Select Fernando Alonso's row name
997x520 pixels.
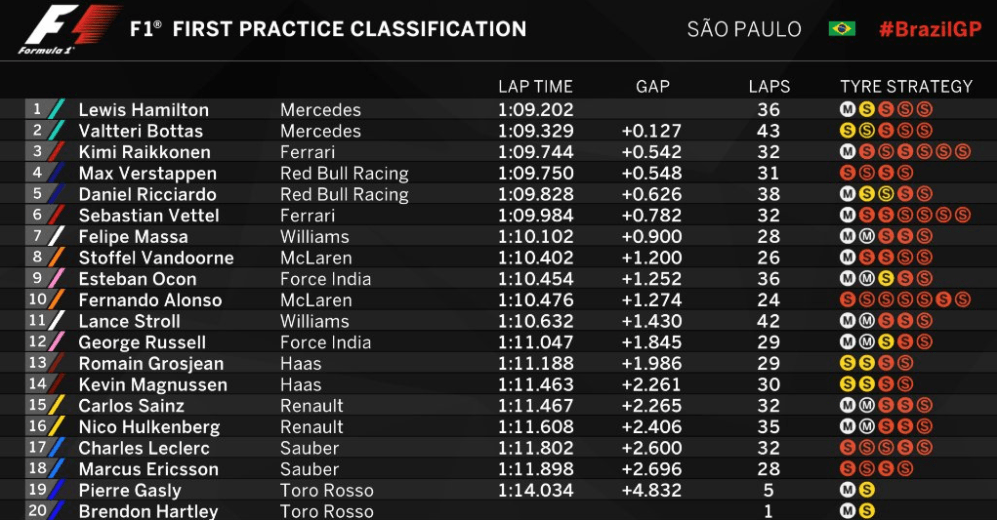click(150, 300)
